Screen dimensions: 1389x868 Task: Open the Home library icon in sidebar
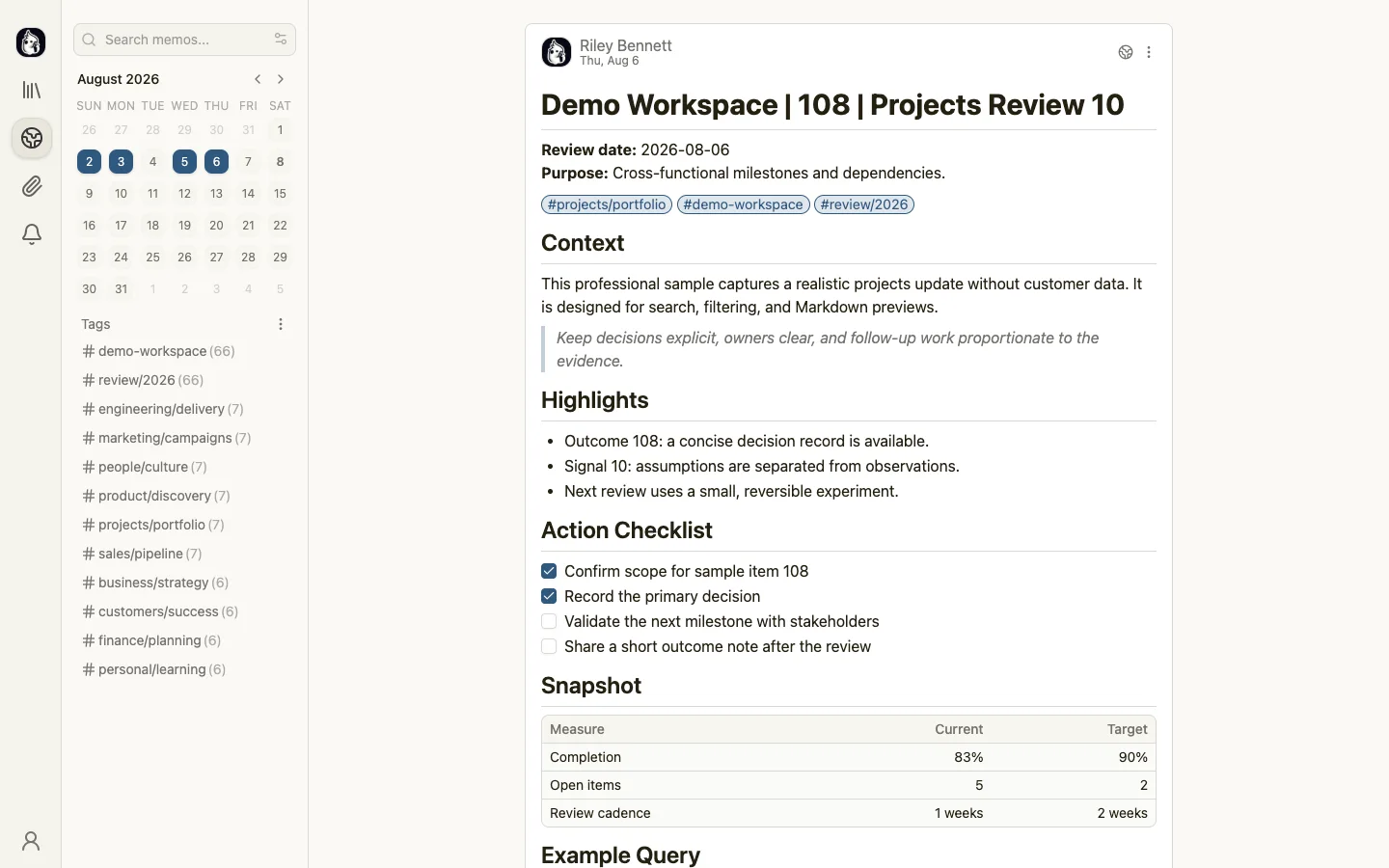[32, 91]
